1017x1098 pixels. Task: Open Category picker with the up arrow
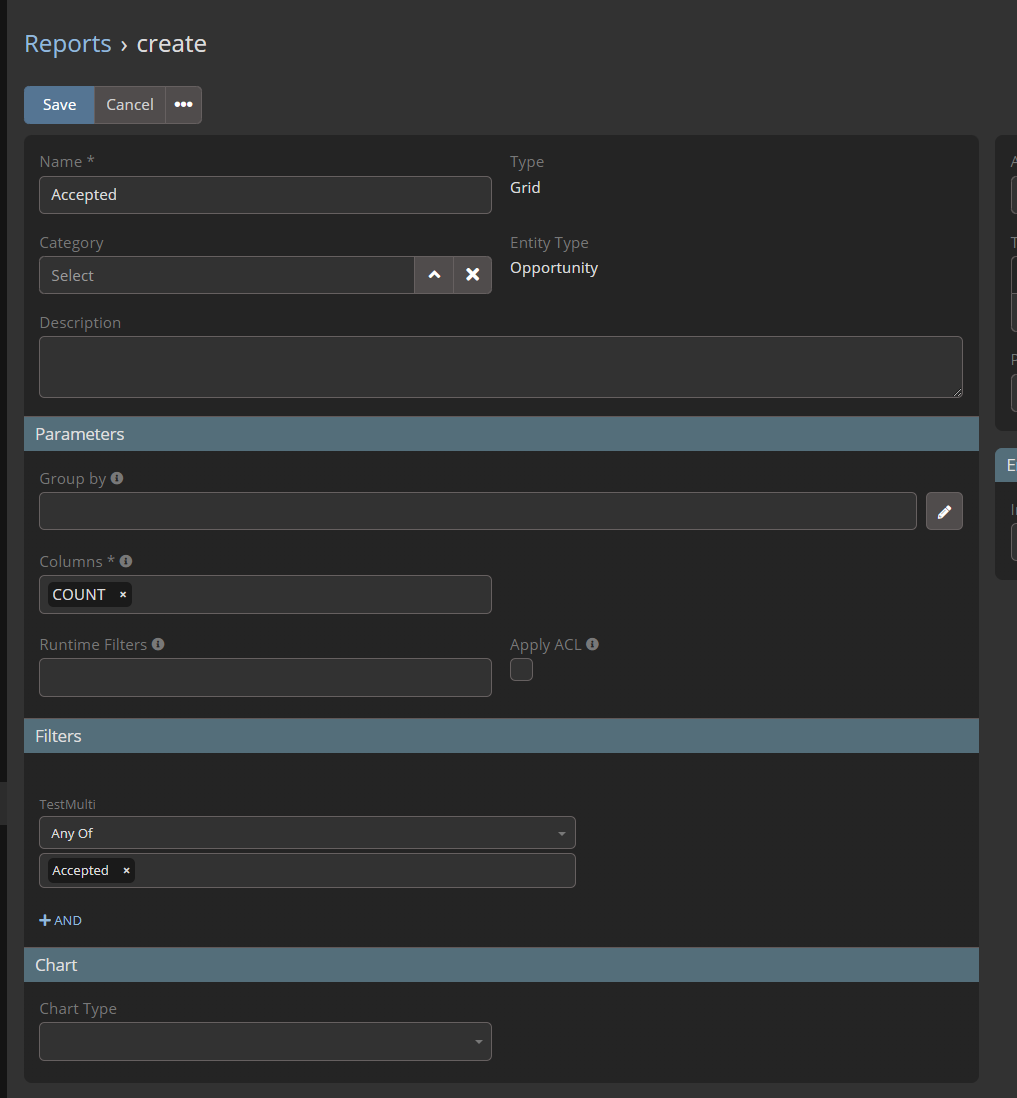434,275
